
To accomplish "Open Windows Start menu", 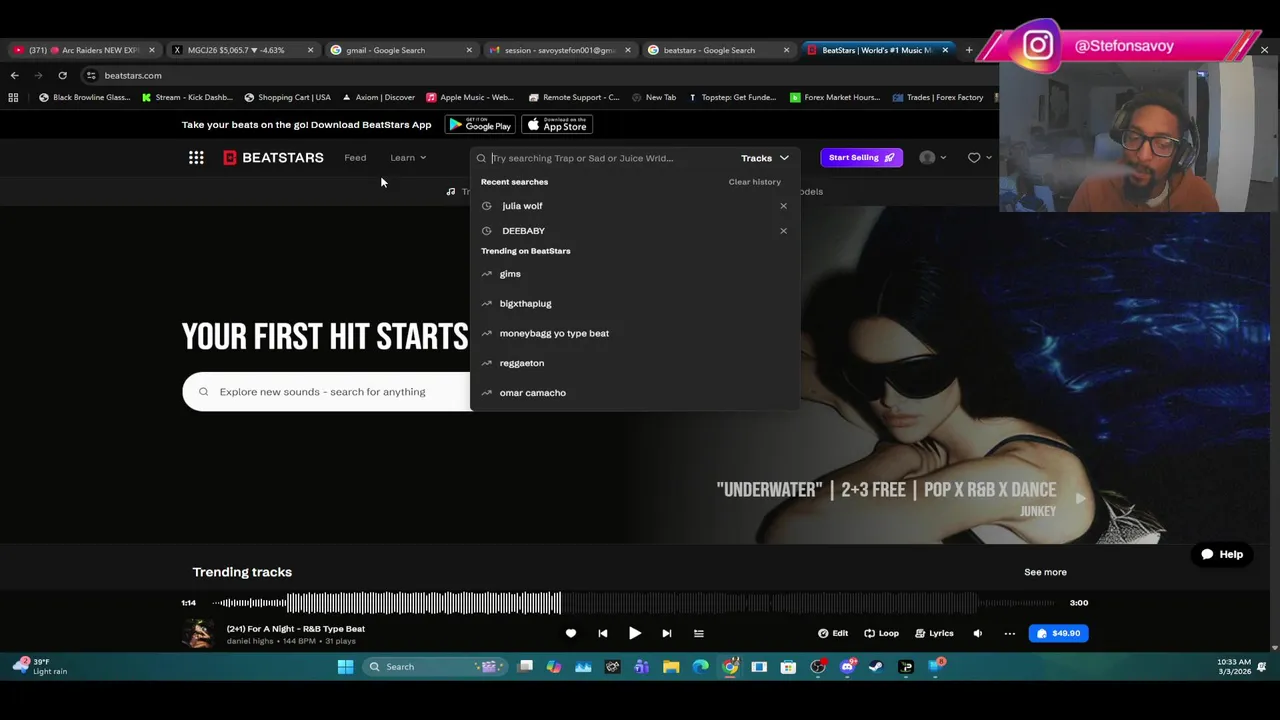I will click(345, 667).
